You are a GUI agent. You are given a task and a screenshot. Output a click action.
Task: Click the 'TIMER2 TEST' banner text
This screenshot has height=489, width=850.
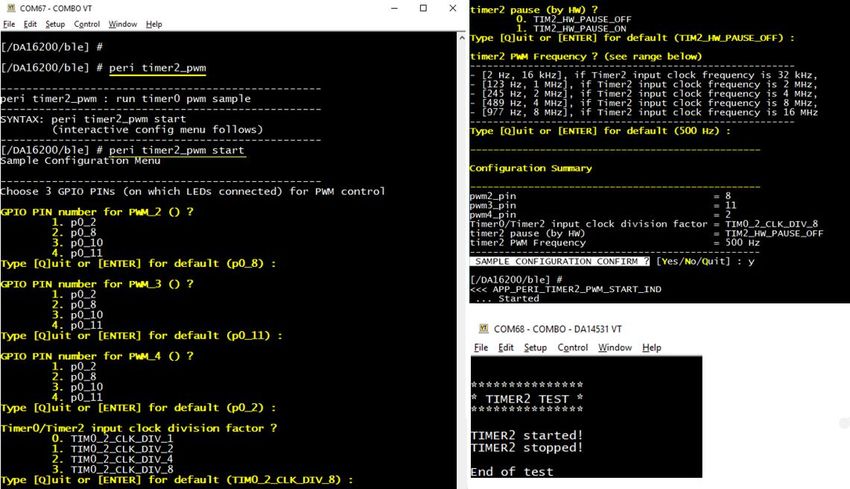pyautogui.click(x=527, y=399)
